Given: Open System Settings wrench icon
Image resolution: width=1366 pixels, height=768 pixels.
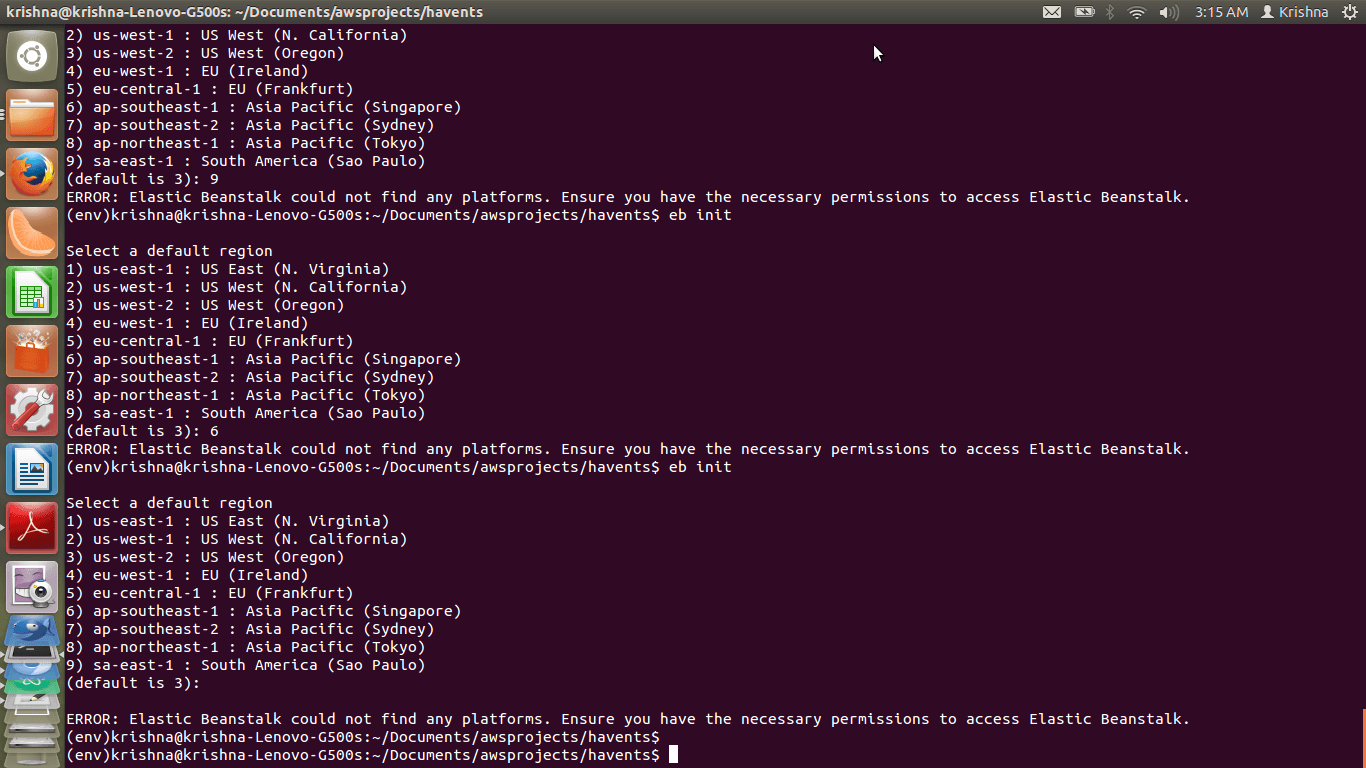Looking at the screenshot, I should tap(32, 410).
